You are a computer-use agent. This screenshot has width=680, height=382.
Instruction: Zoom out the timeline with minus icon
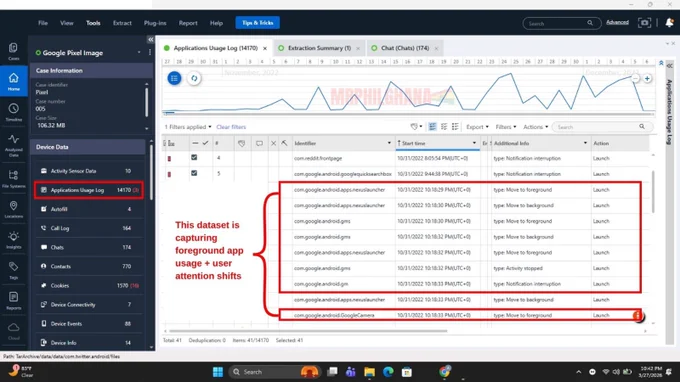coord(635,78)
